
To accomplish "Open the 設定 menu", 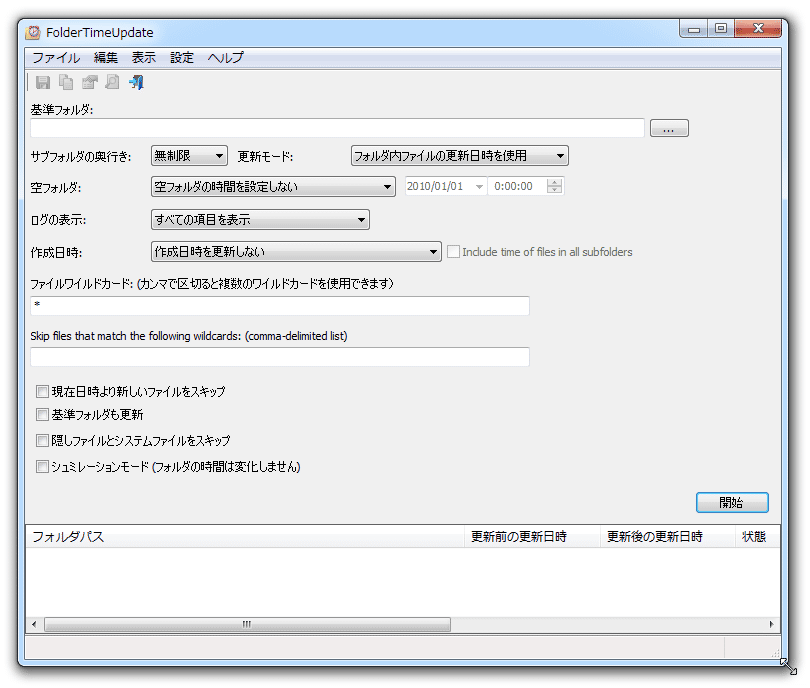I will tap(182, 57).
